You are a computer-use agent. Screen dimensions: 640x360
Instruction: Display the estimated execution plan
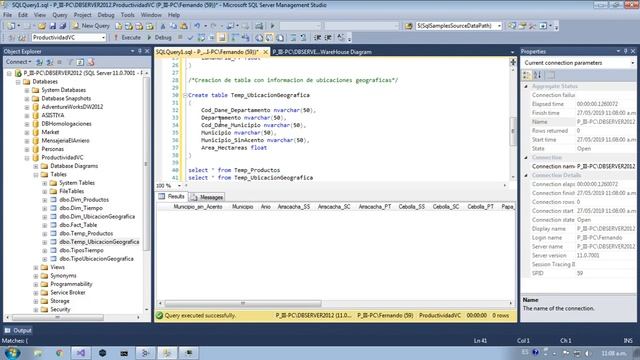pyautogui.click(x=201, y=38)
